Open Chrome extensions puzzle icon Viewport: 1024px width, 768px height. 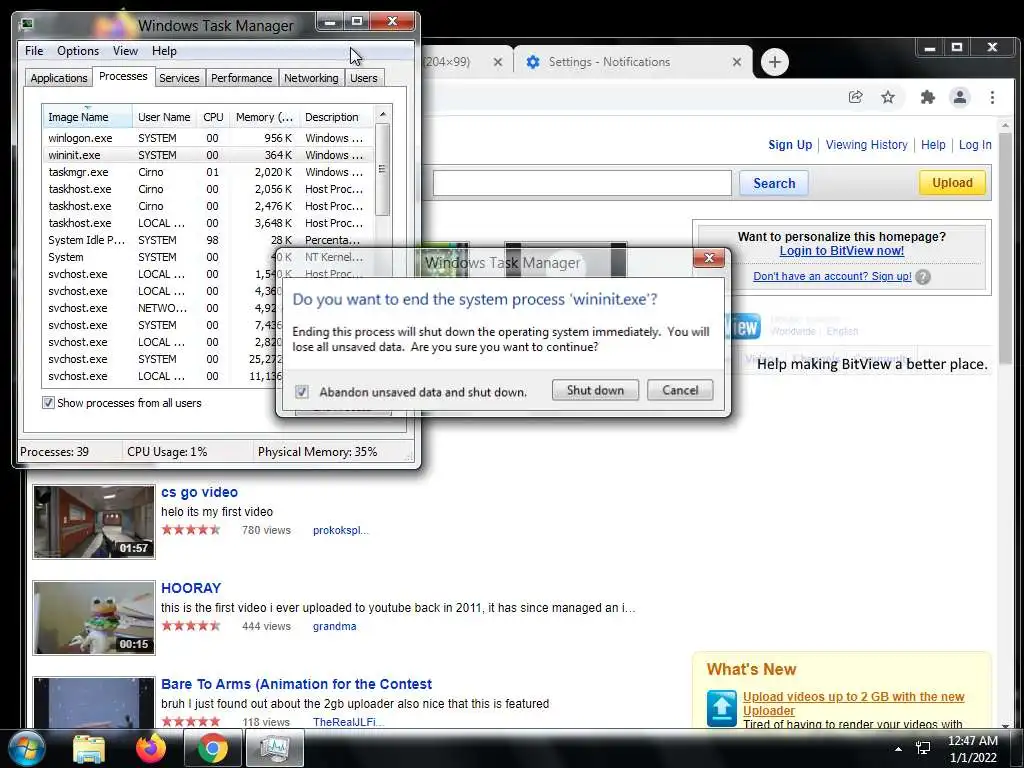[x=927, y=97]
